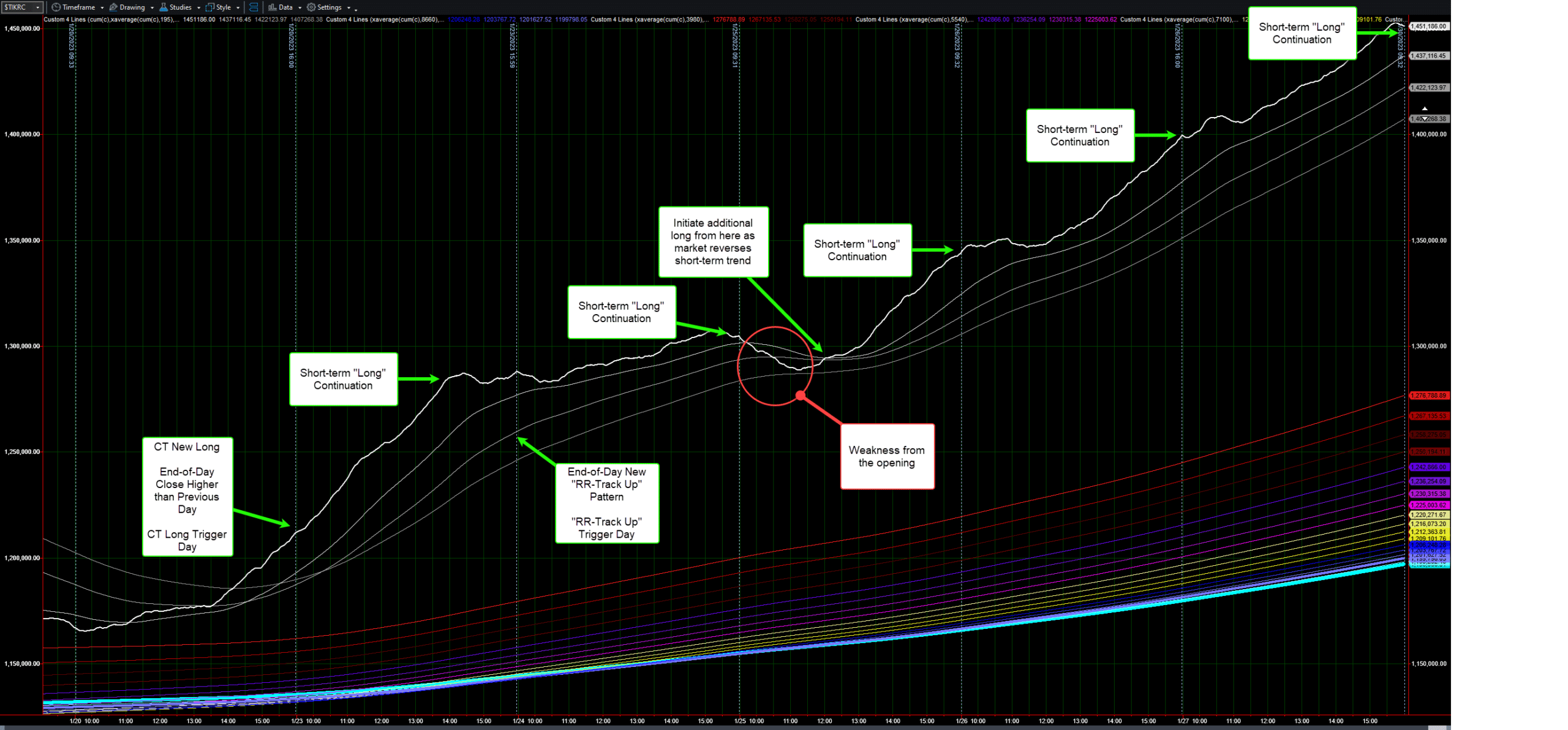1568x730 pixels.
Task: Open the Drawing menu
Action: click(132, 7)
